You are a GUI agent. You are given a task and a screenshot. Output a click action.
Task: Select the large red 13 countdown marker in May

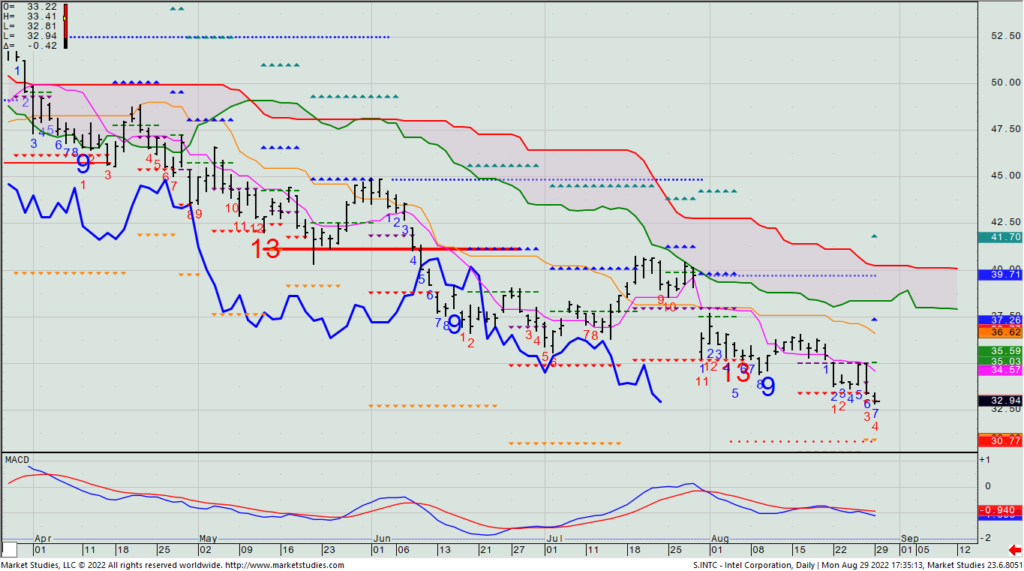265,250
